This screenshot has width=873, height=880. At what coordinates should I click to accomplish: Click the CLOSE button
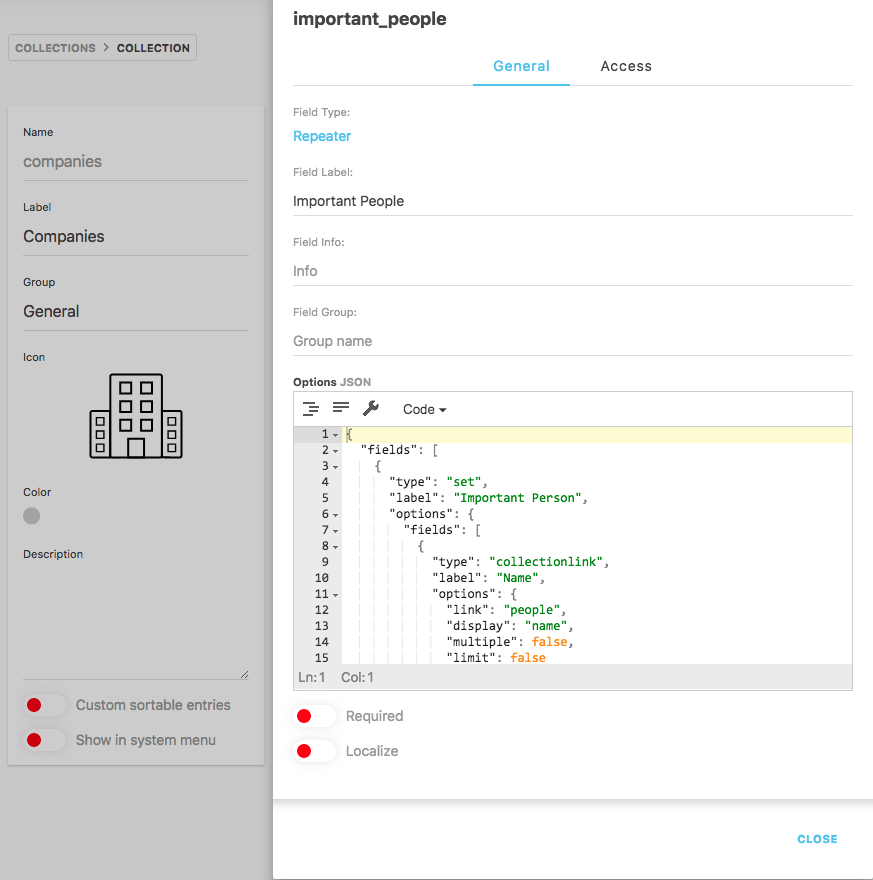(x=817, y=839)
